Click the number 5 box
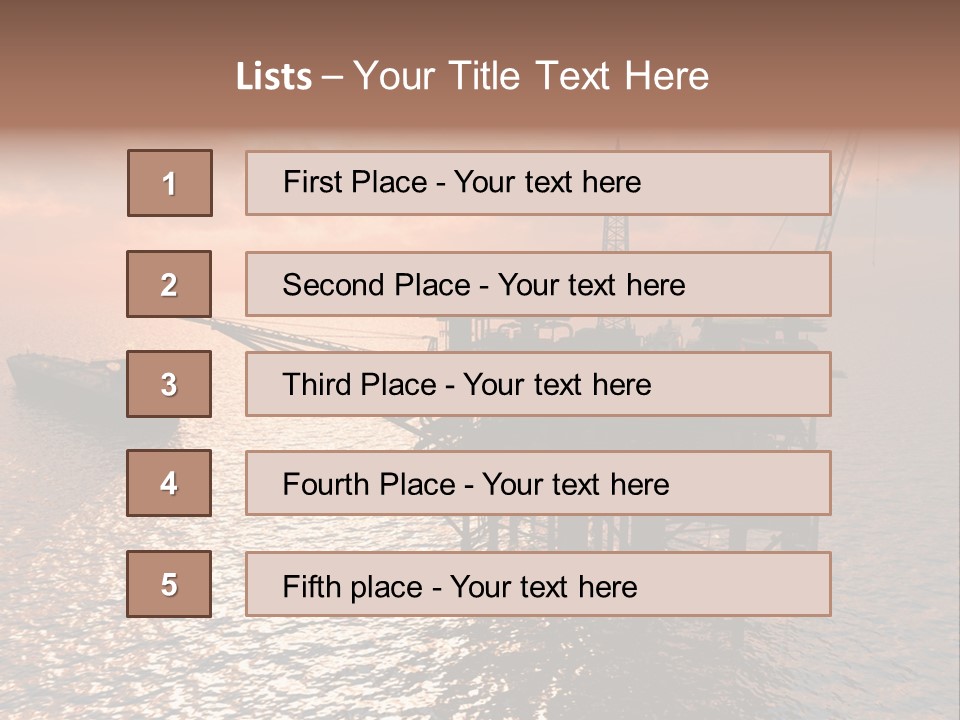The image size is (960, 720). [169, 584]
